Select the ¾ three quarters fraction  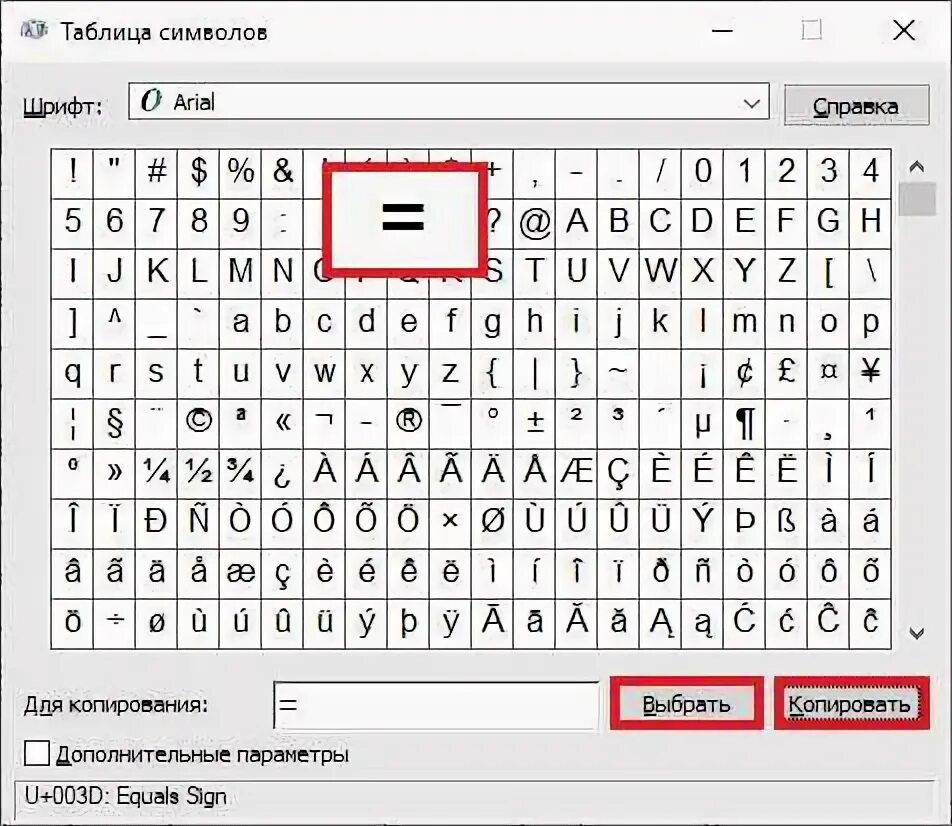click(240, 474)
